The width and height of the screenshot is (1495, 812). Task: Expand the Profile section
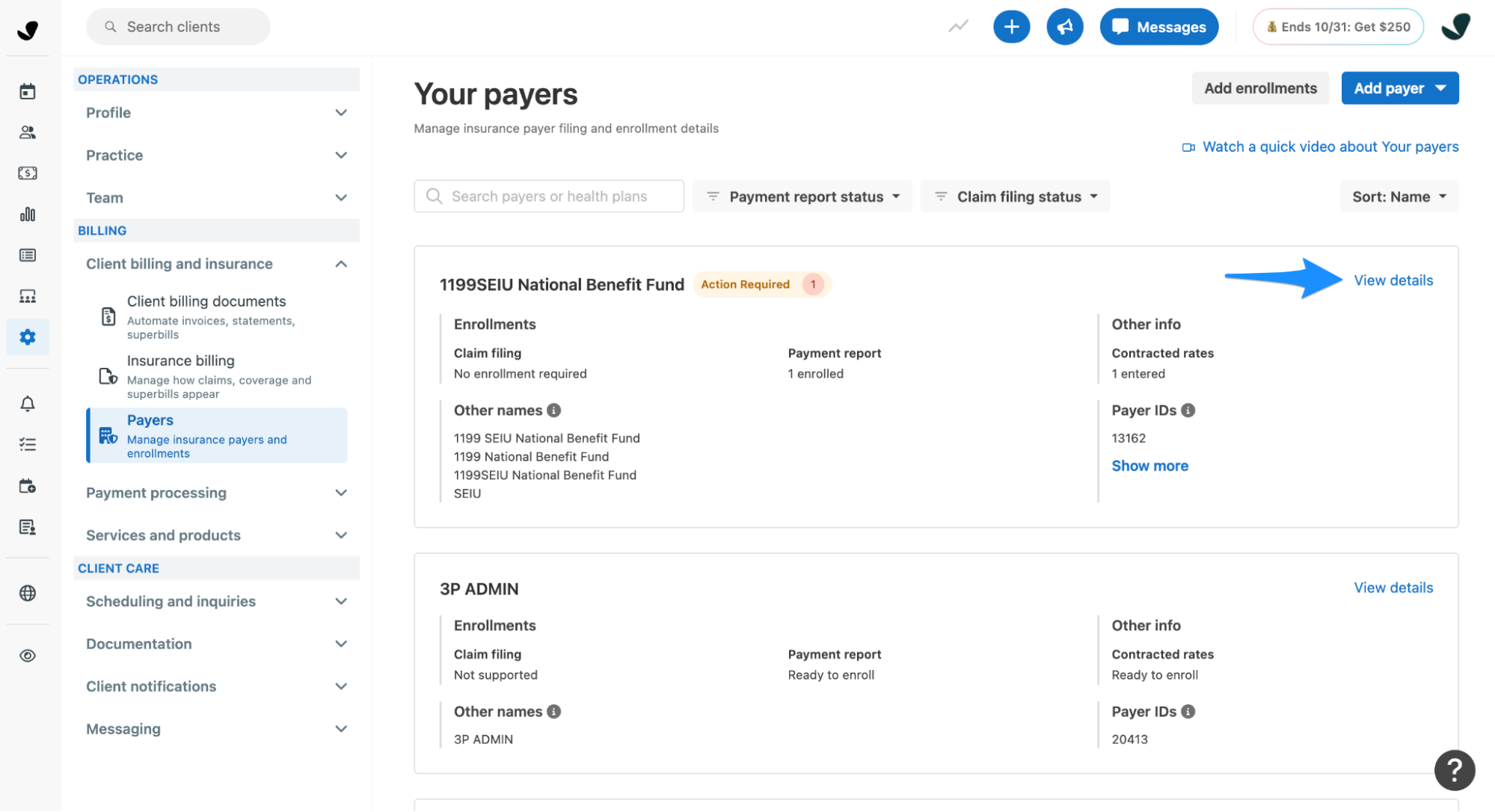pyautogui.click(x=216, y=113)
